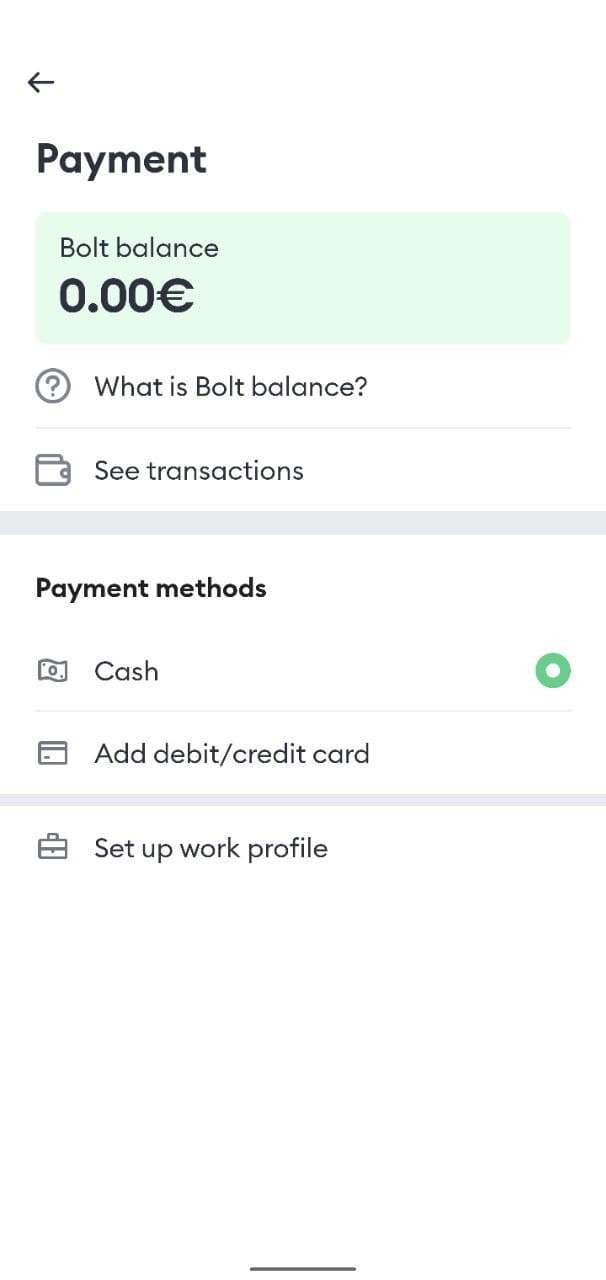The width and height of the screenshot is (606, 1280).
Task: Click the question mark icon beside Bolt balance info
Action: click(53, 386)
